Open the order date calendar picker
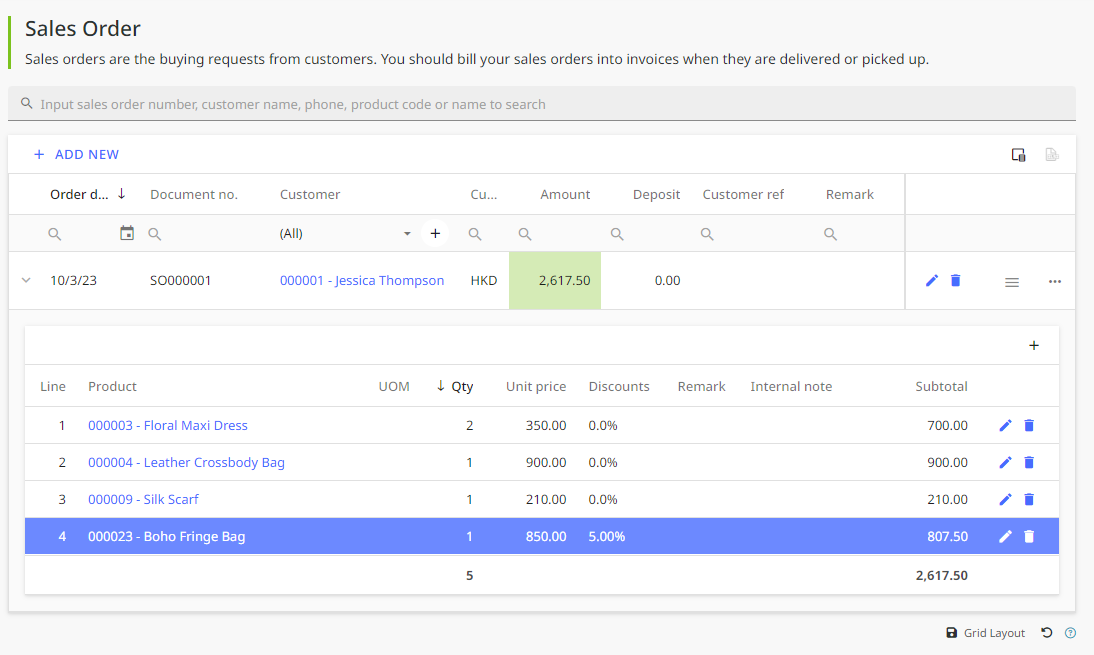1094x655 pixels. coord(127,233)
